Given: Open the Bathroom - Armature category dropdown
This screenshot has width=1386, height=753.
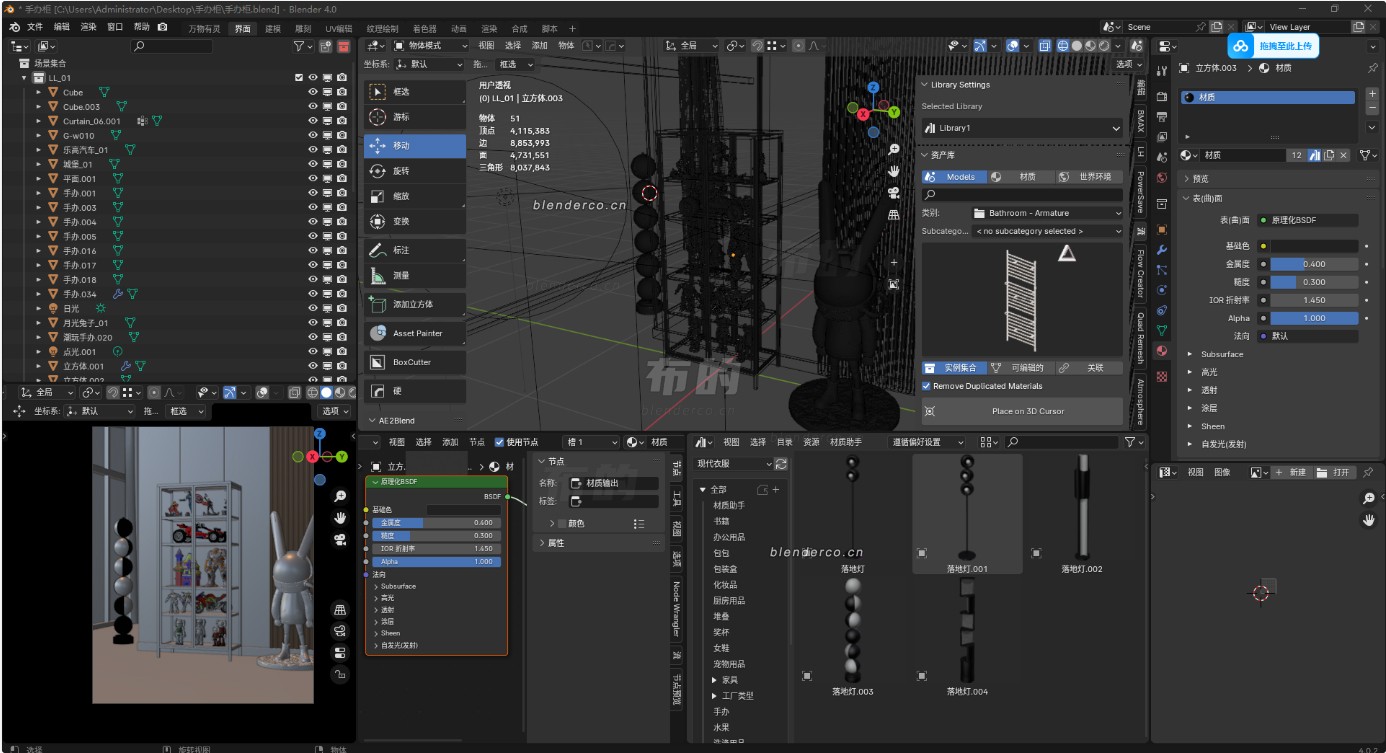Looking at the screenshot, I should tap(1047, 213).
